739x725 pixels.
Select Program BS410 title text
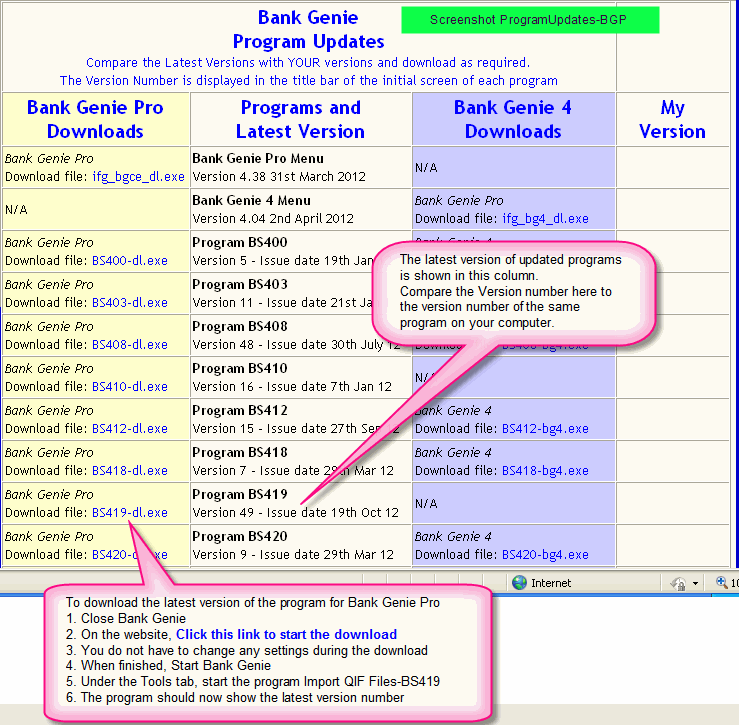click(240, 368)
